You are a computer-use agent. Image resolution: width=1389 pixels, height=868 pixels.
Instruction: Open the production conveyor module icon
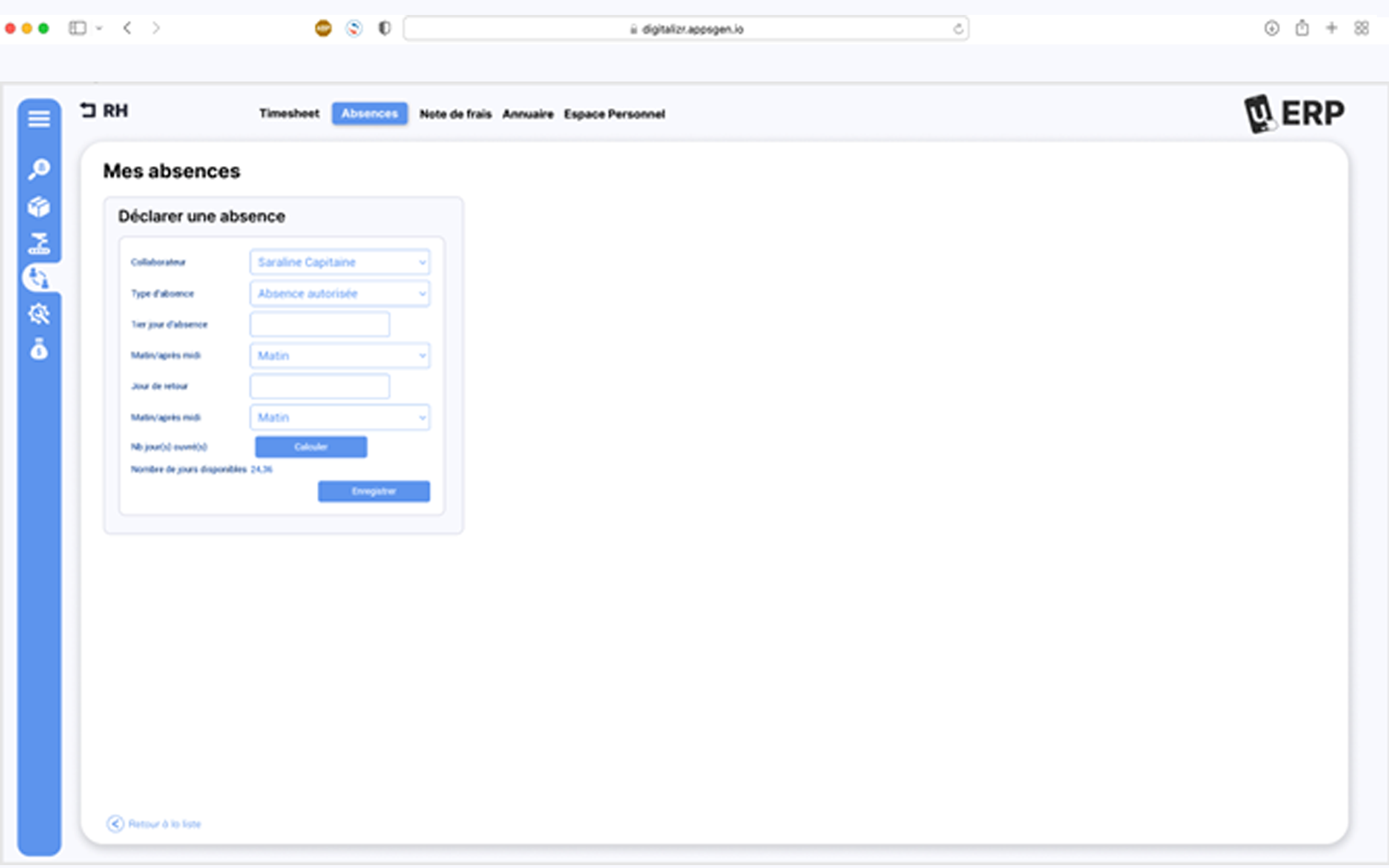pyautogui.click(x=39, y=244)
